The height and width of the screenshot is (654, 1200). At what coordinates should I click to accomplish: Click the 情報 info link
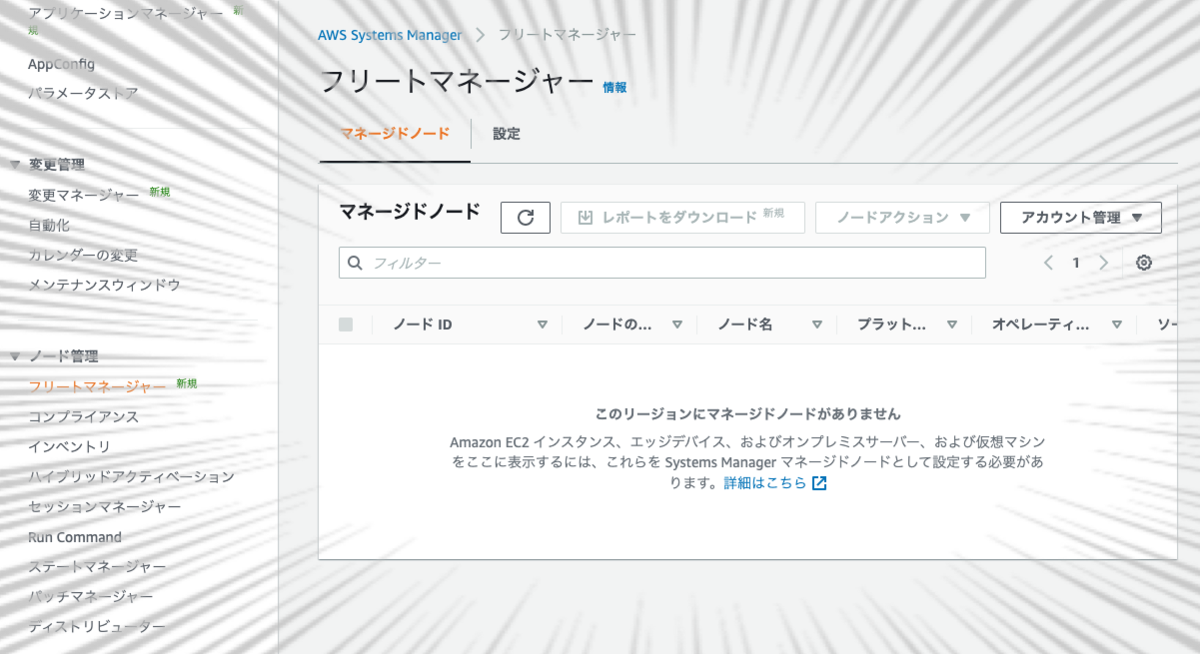click(x=615, y=88)
